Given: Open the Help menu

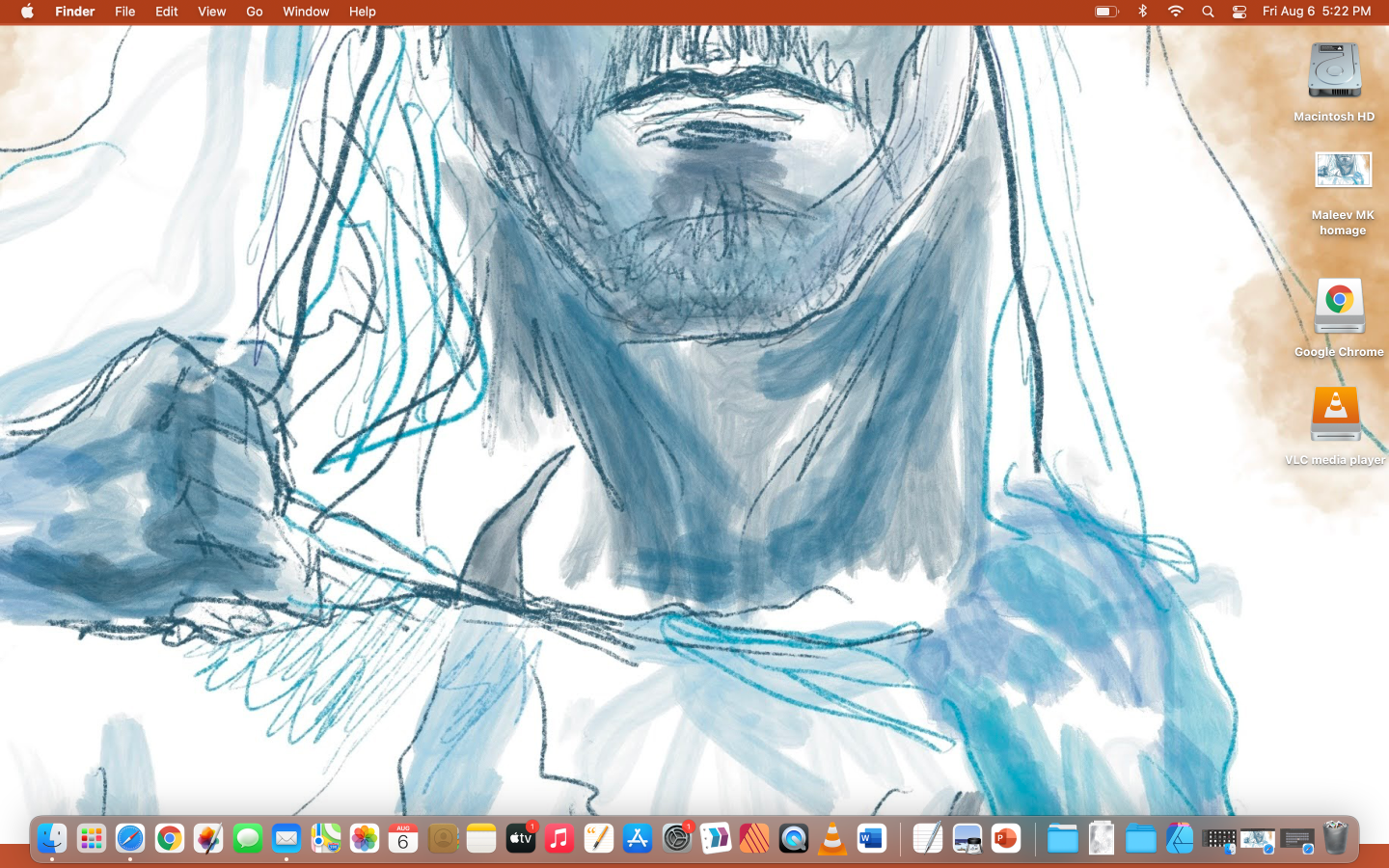Looking at the screenshot, I should (363, 12).
